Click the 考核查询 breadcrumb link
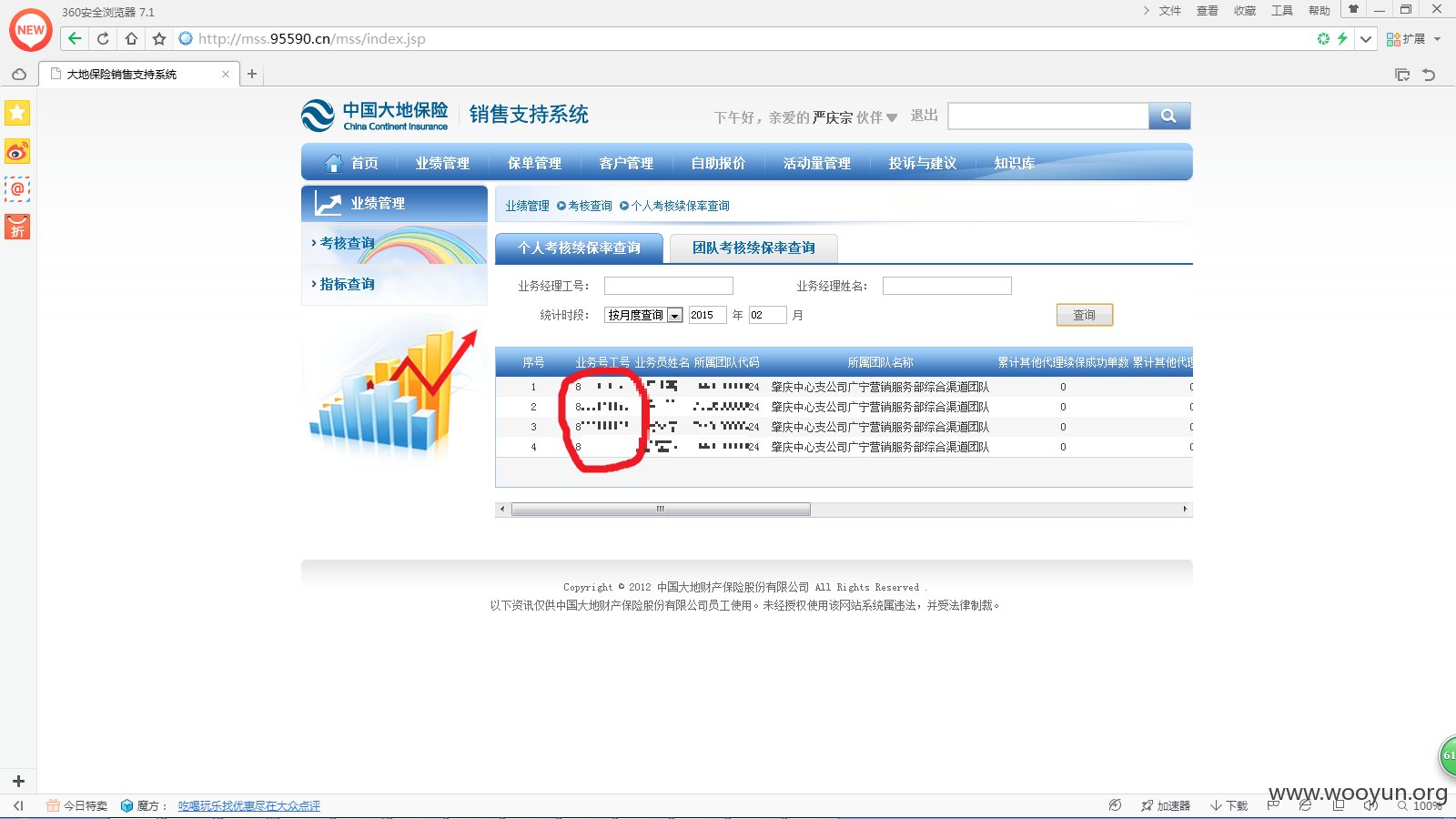This screenshot has width=1456, height=819. click(590, 206)
